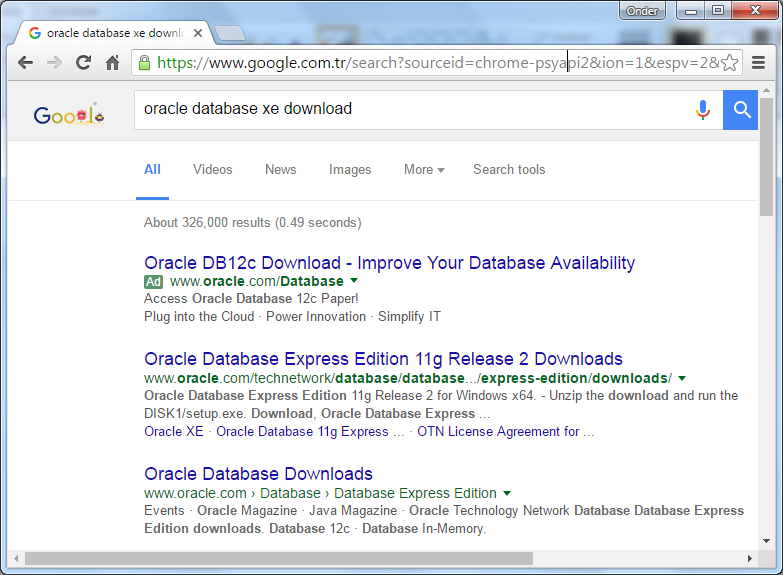The image size is (783, 575).
Task: Click www.oracle.com/Database ad URL text
Action: pos(257,282)
